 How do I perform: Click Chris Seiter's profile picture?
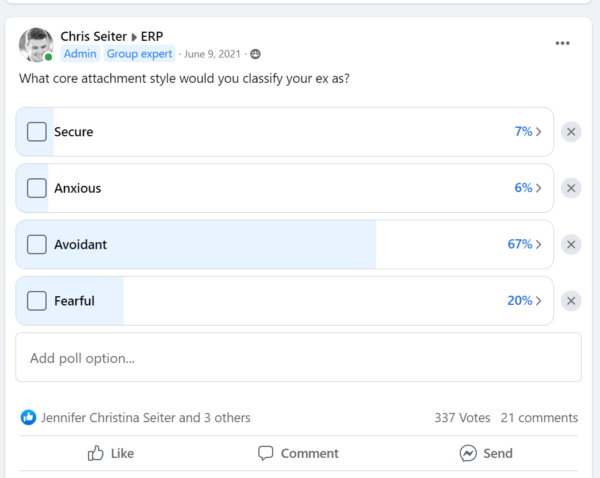click(x=36, y=45)
